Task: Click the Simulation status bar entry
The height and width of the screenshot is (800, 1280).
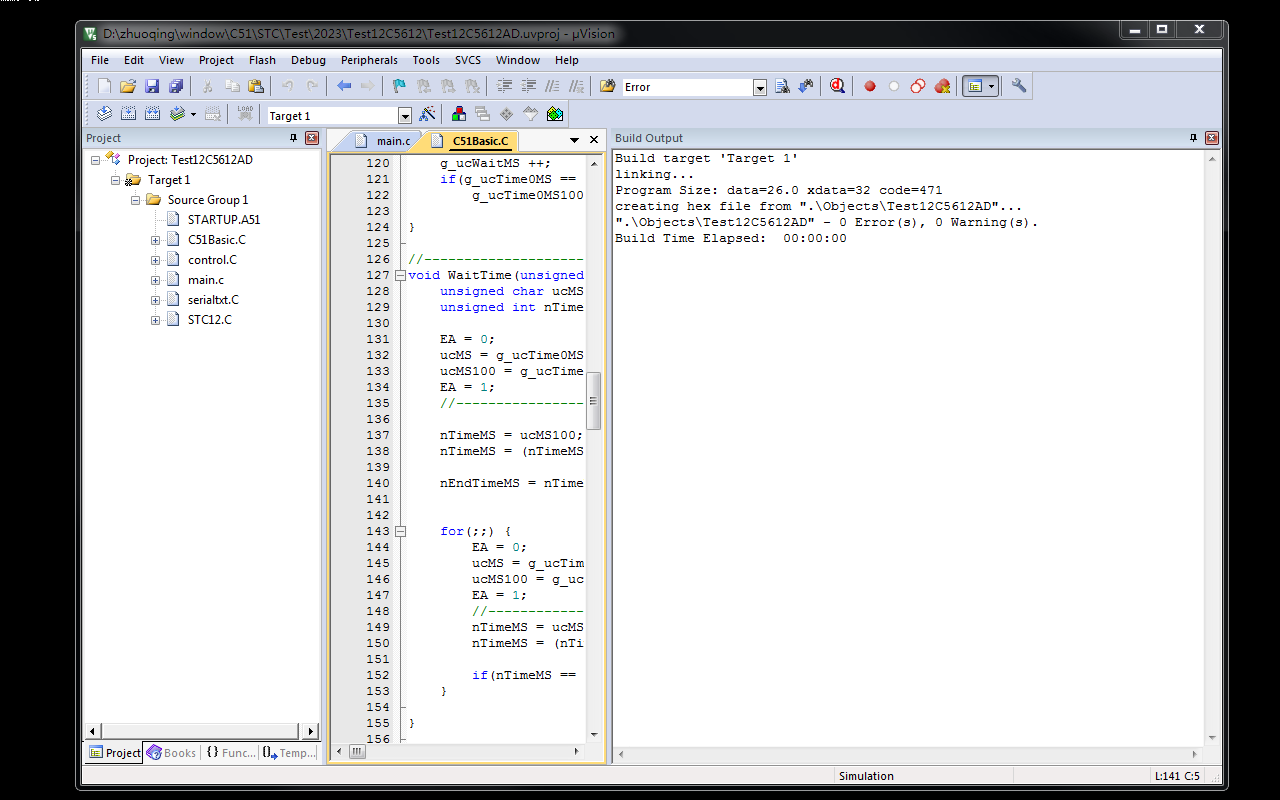Action: pyautogui.click(x=866, y=776)
